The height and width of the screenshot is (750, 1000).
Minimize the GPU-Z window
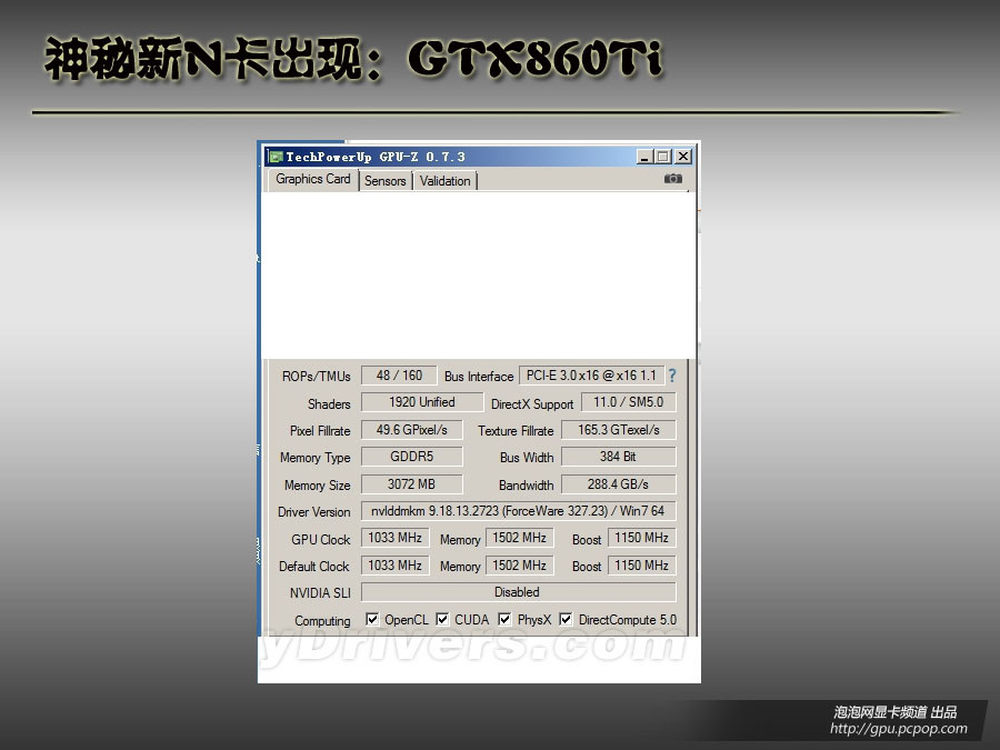coord(644,156)
